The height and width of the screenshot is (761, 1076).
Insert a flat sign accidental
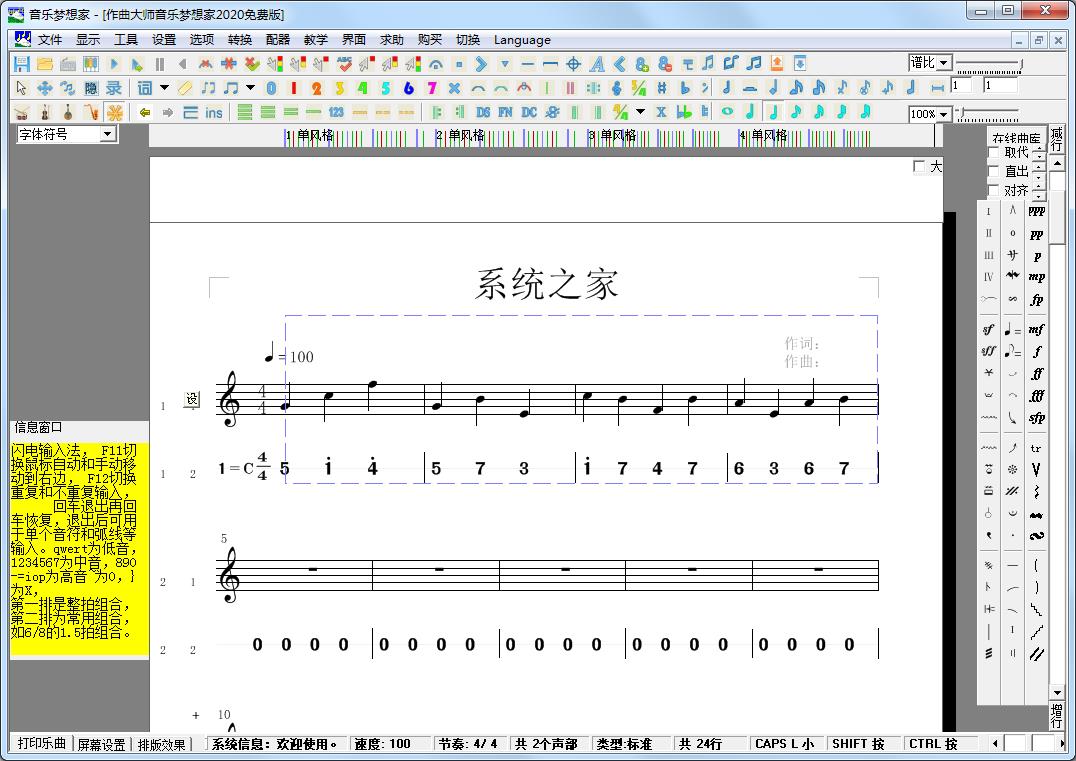click(684, 88)
